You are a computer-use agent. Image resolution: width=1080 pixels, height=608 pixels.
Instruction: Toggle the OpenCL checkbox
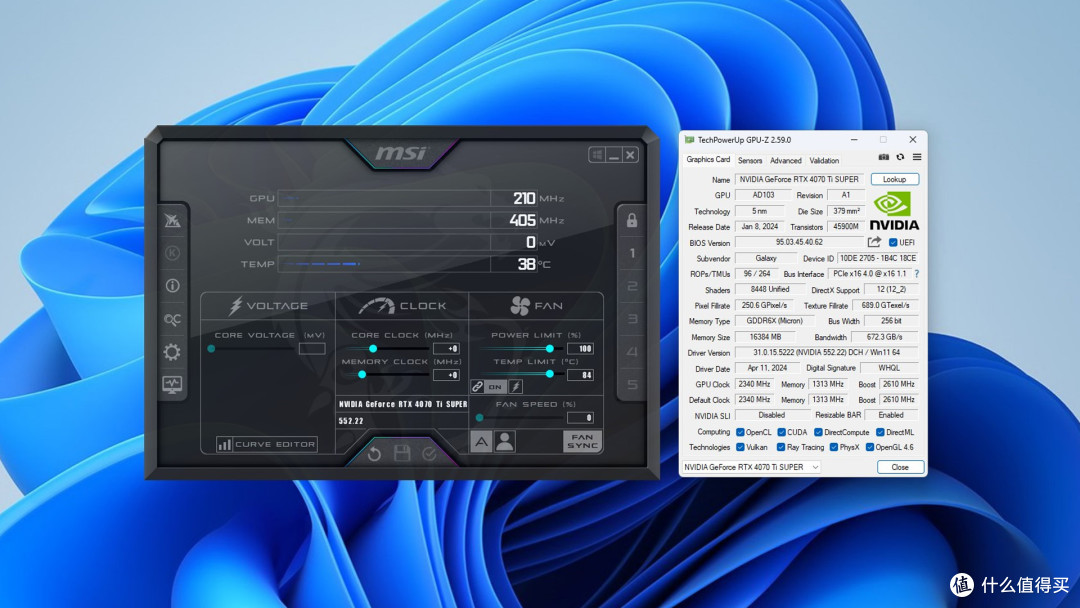tap(740, 432)
